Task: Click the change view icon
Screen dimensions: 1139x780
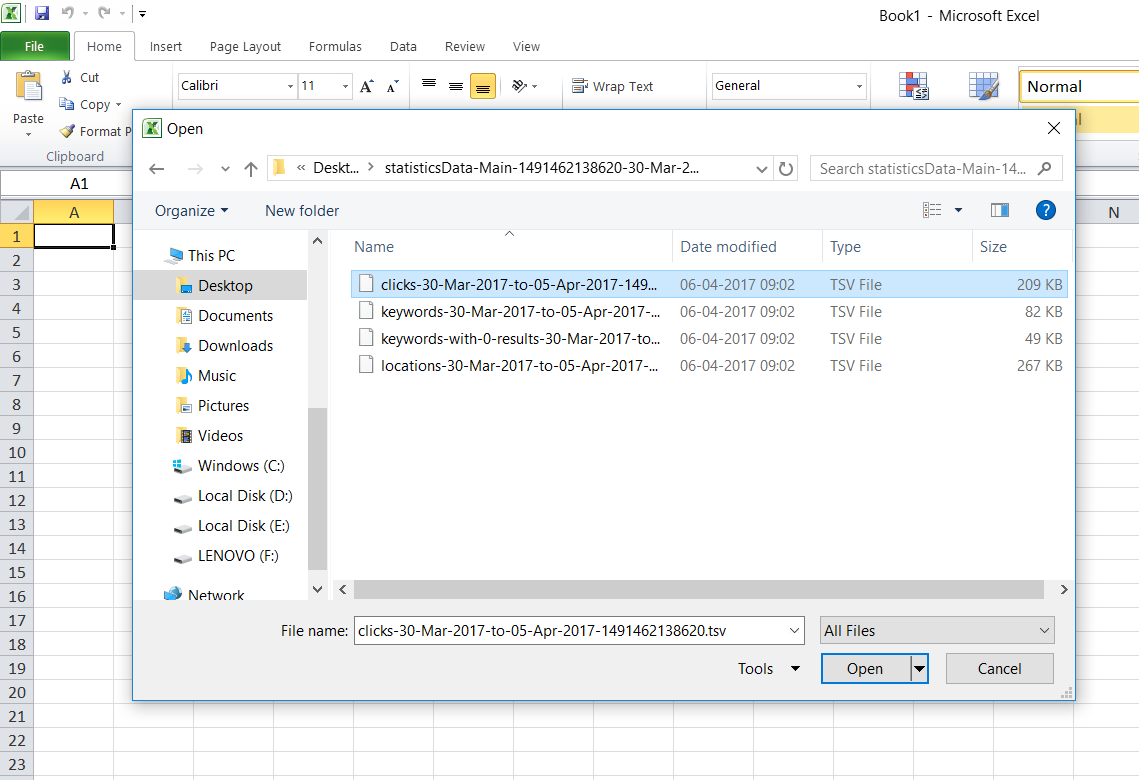Action: point(932,210)
